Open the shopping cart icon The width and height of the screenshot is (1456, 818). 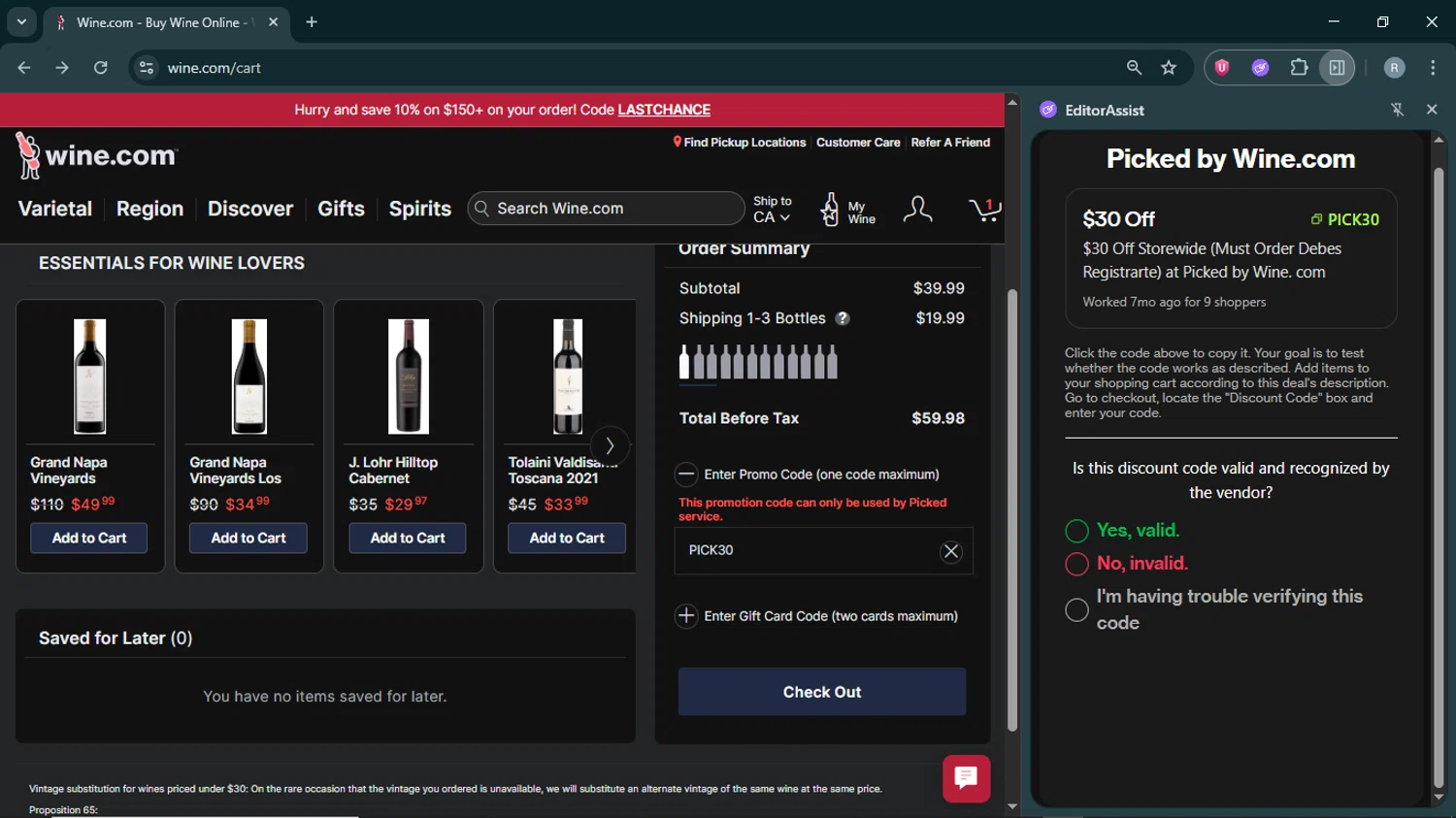(x=983, y=210)
